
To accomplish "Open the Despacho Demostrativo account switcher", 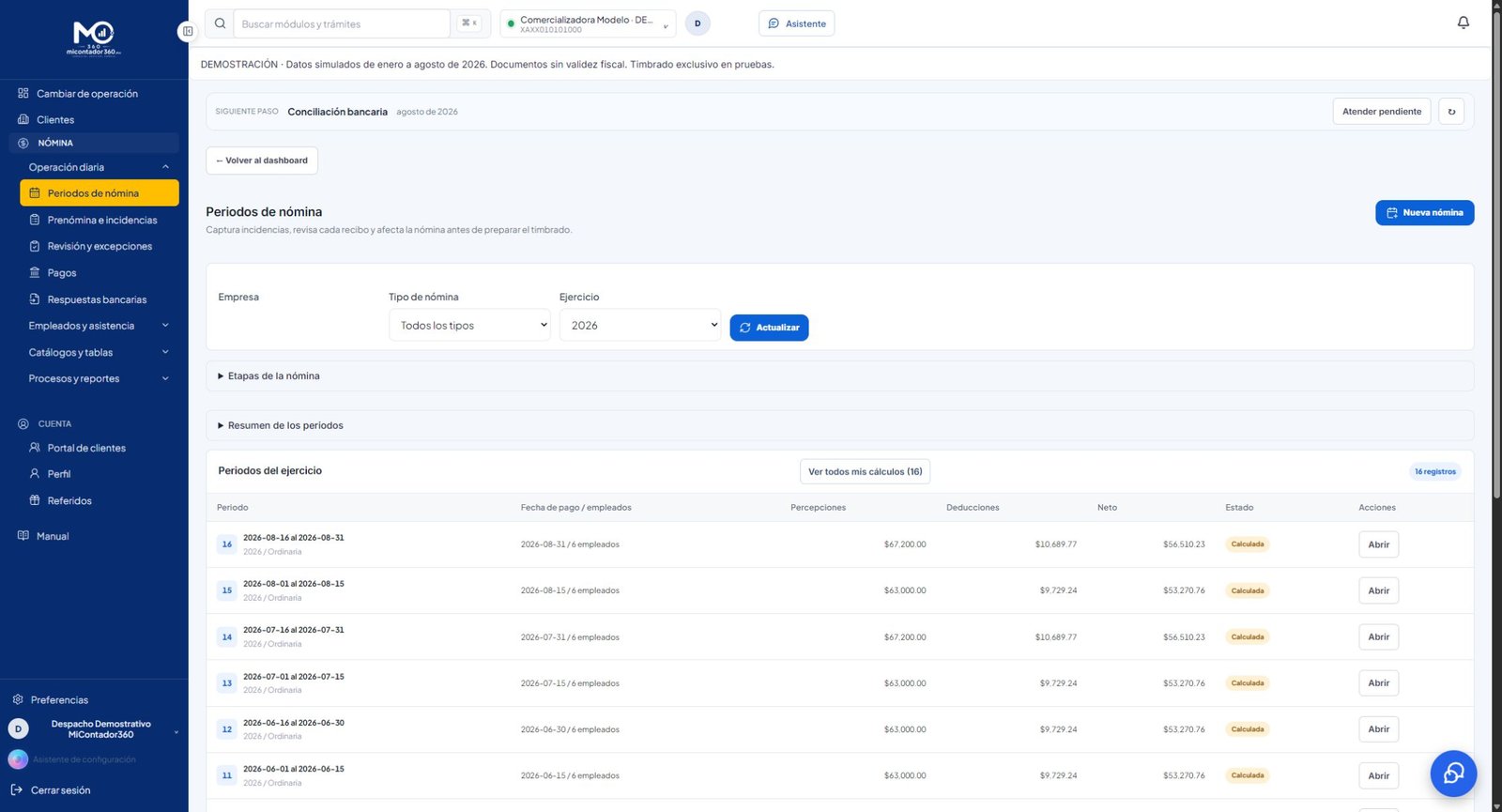I will coord(94,729).
